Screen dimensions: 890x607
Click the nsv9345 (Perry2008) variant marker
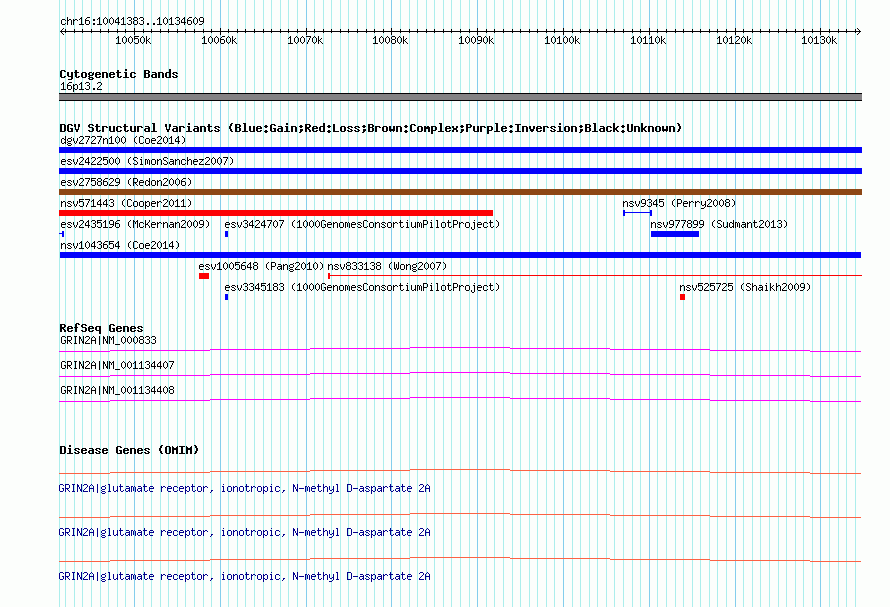[x=637, y=213]
